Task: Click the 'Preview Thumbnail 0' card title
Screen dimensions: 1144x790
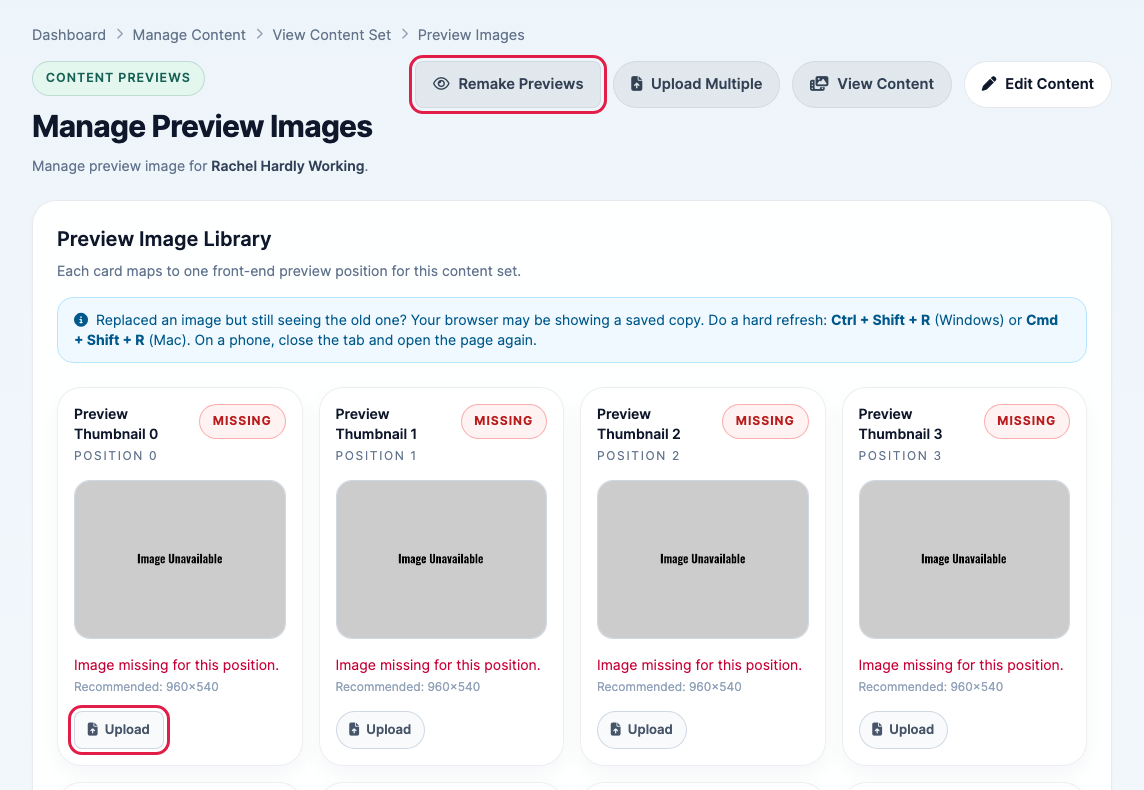Action: (x=116, y=424)
